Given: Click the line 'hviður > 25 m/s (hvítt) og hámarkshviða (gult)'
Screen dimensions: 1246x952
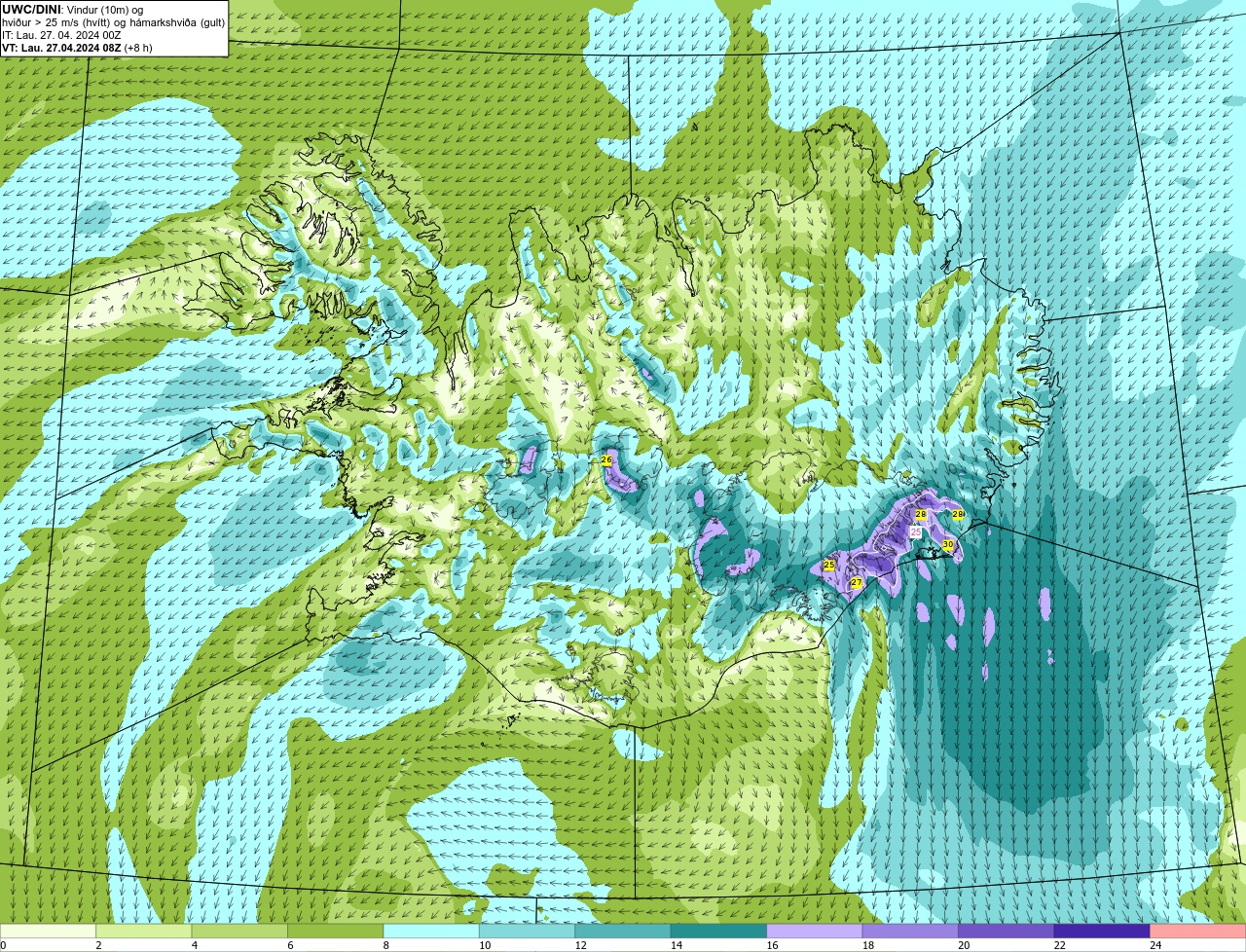Looking at the screenshot, I should coord(113,22).
